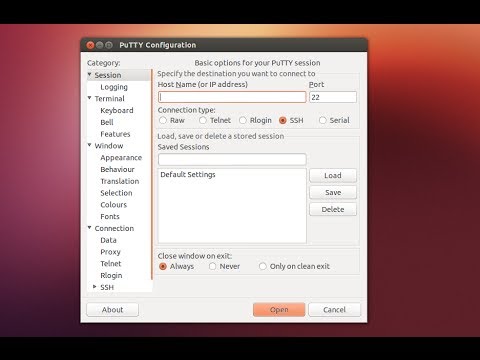
Task: Open the Session category
Action: [x=108, y=75]
